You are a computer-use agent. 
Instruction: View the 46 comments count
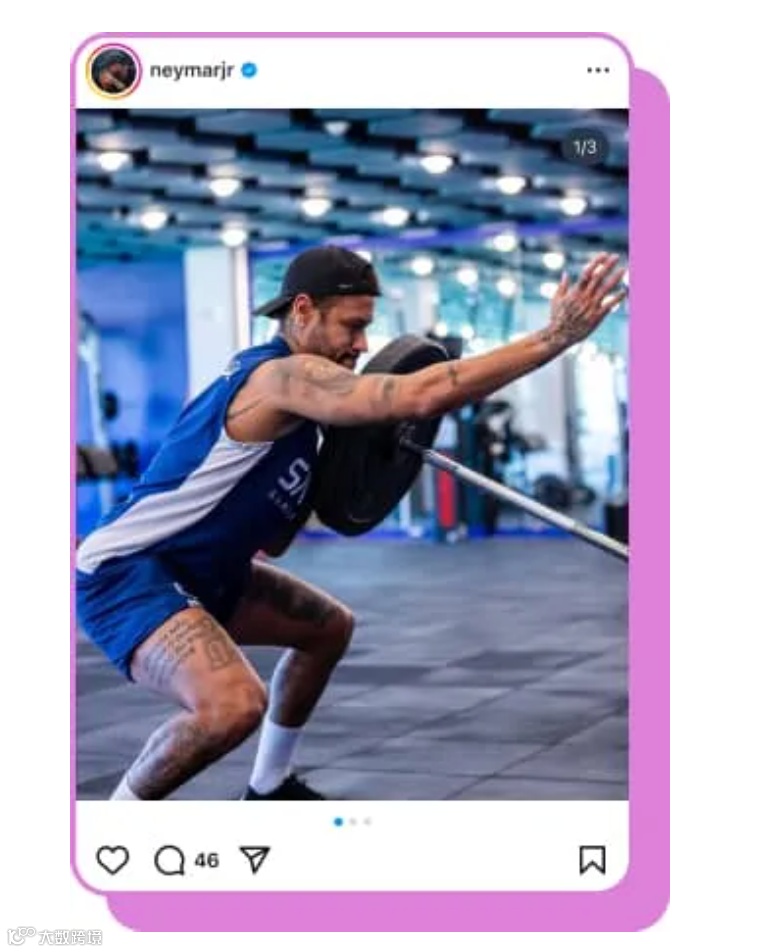[x=206, y=860]
